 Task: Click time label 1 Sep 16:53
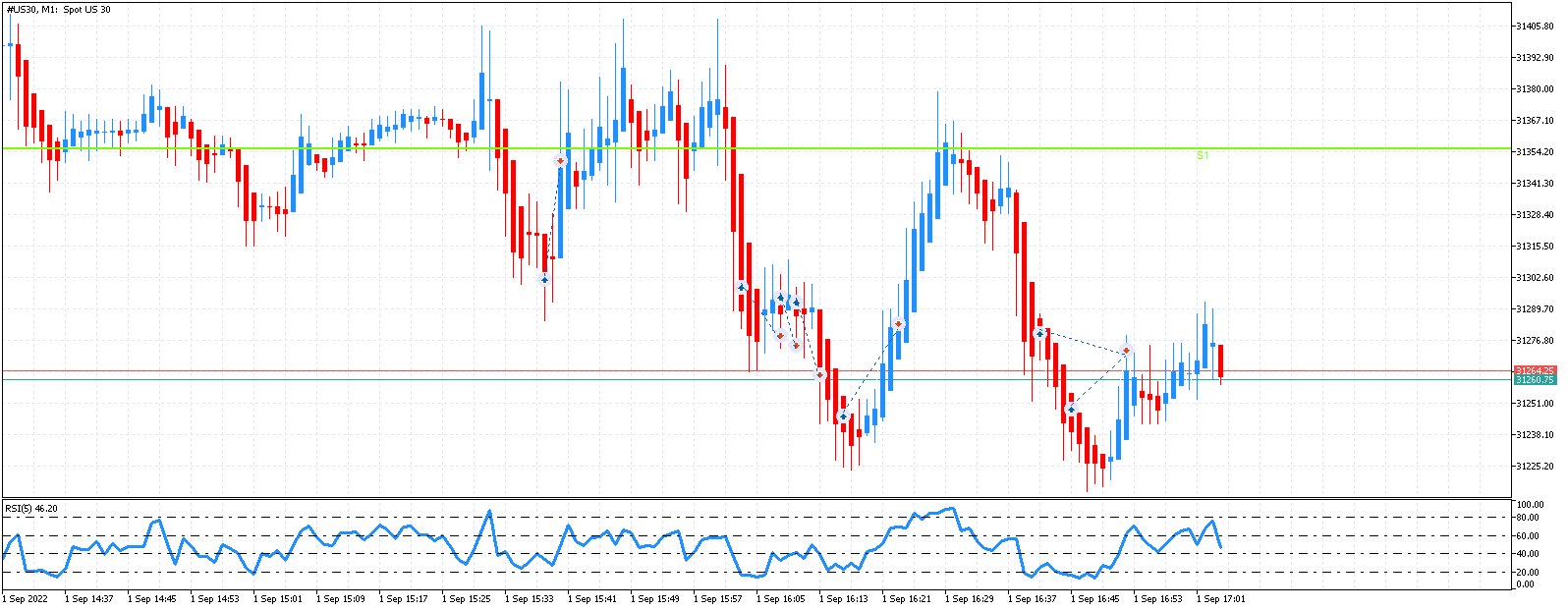point(1158,599)
